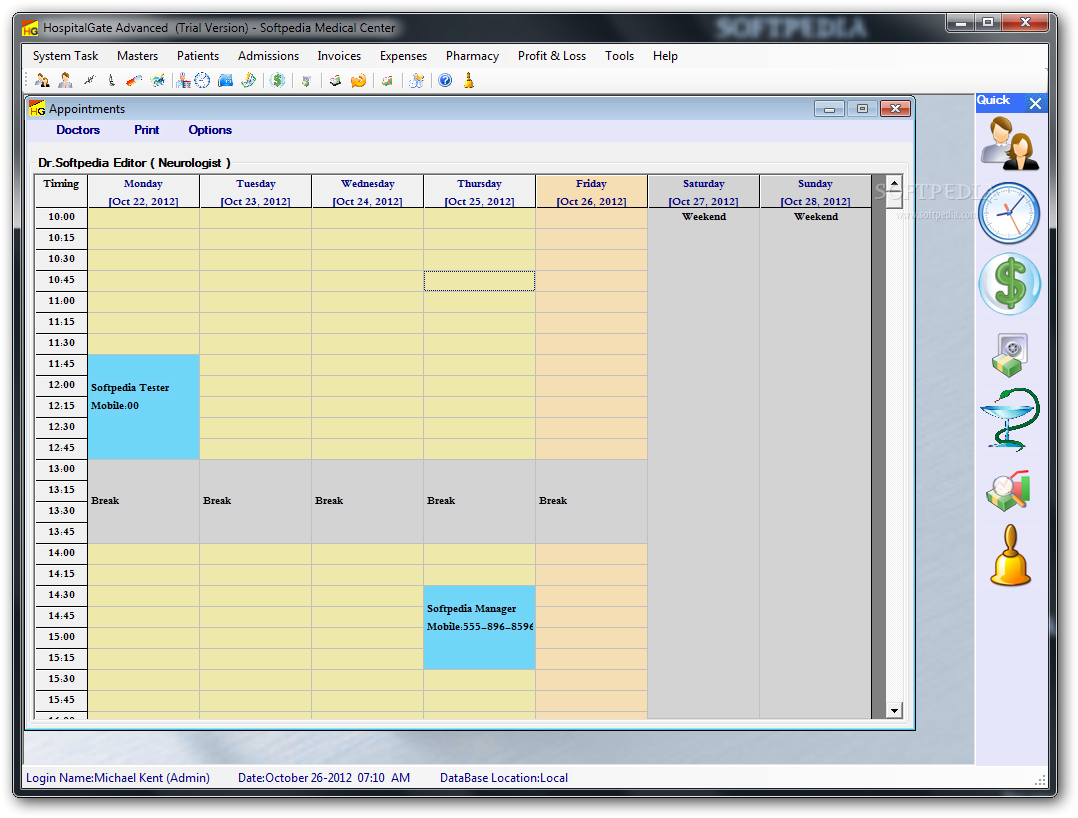Select the Softpedia Manager appointment block

[x=479, y=628]
